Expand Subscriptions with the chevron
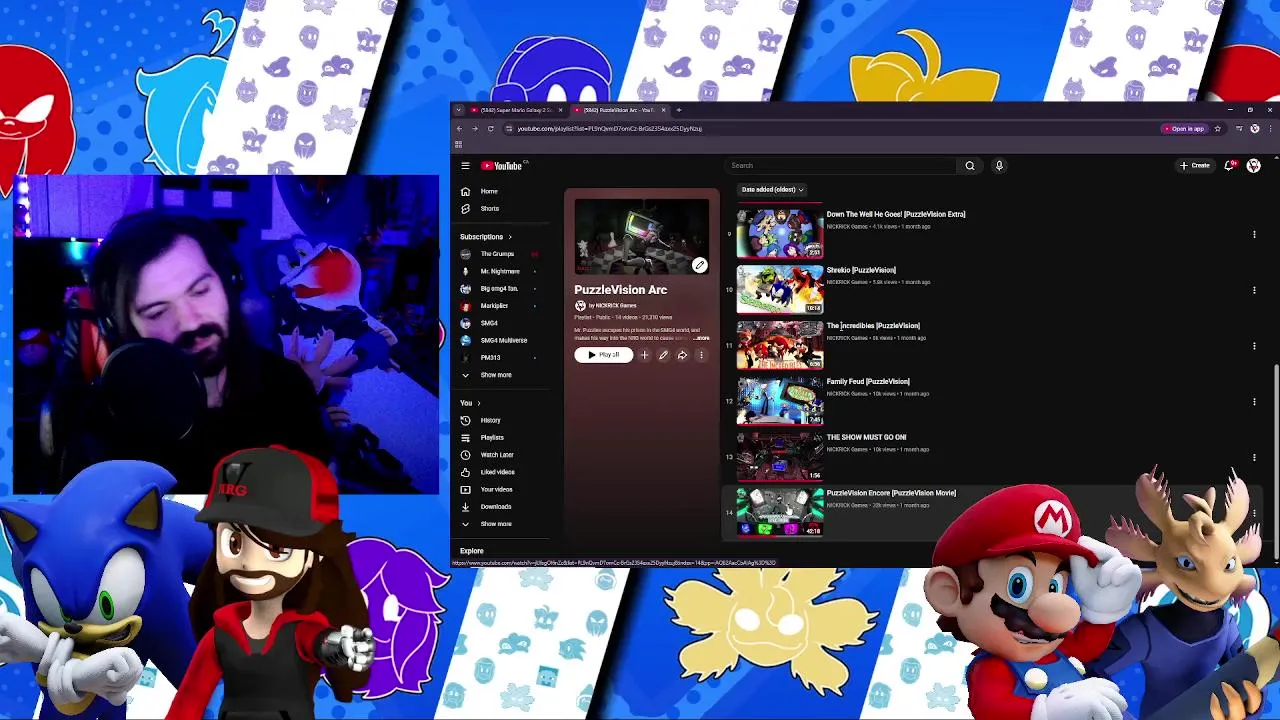The height and width of the screenshot is (720, 1280). pyautogui.click(x=510, y=237)
